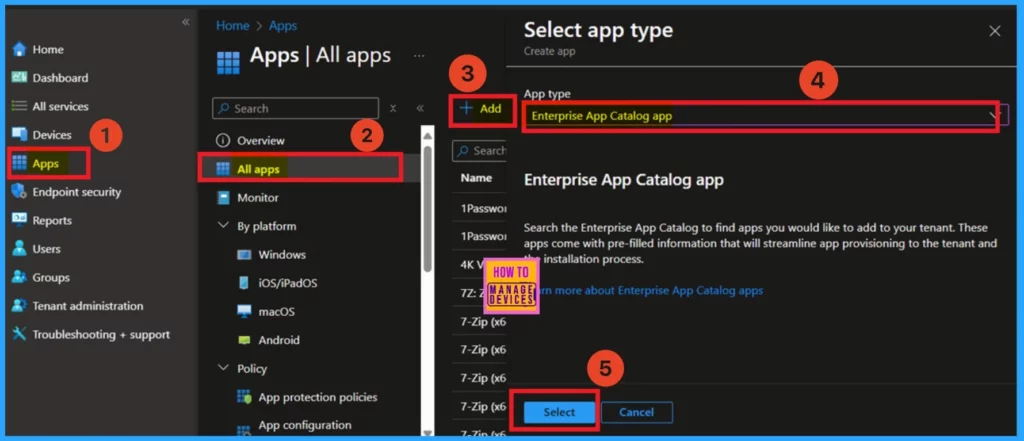The height and width of the screenshot is (441, 1024).
Task: Open the Home breadcrumb link
Action: pyautogui.click(x=233, y=25)
